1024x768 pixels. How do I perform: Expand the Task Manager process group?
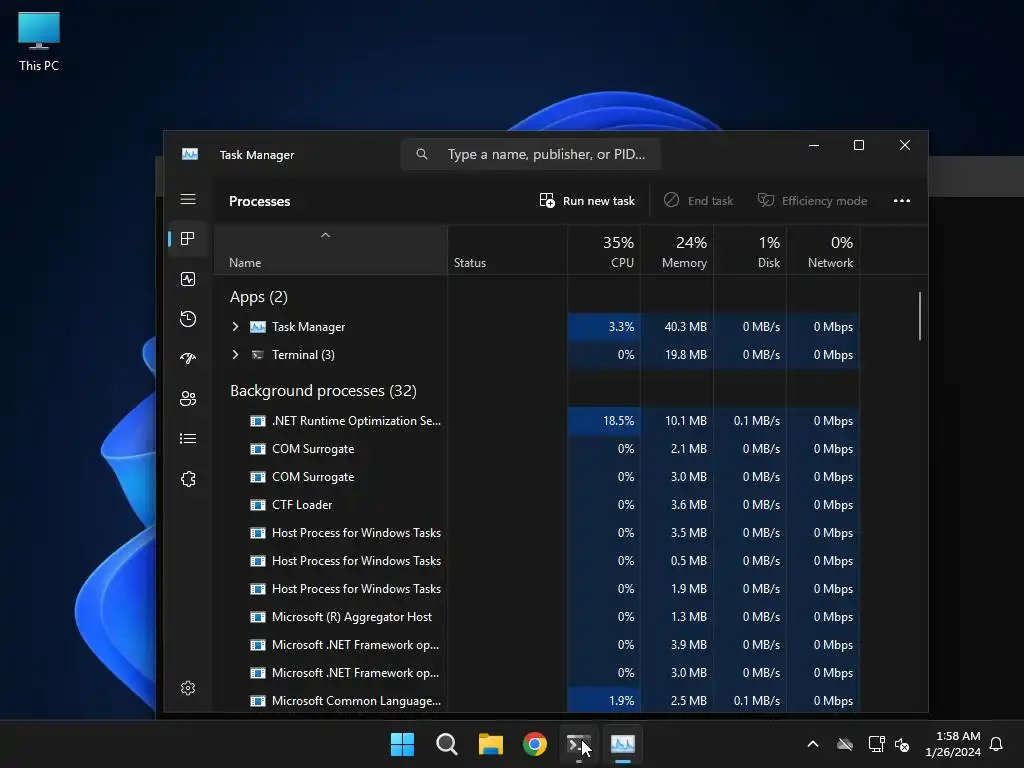(235, 327)
